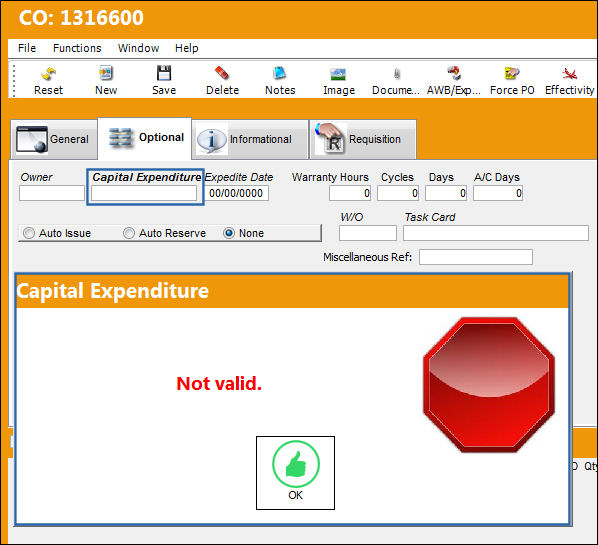598x545 pixels.
Task: Click the Force PO icon
Action: click(512, 80)
